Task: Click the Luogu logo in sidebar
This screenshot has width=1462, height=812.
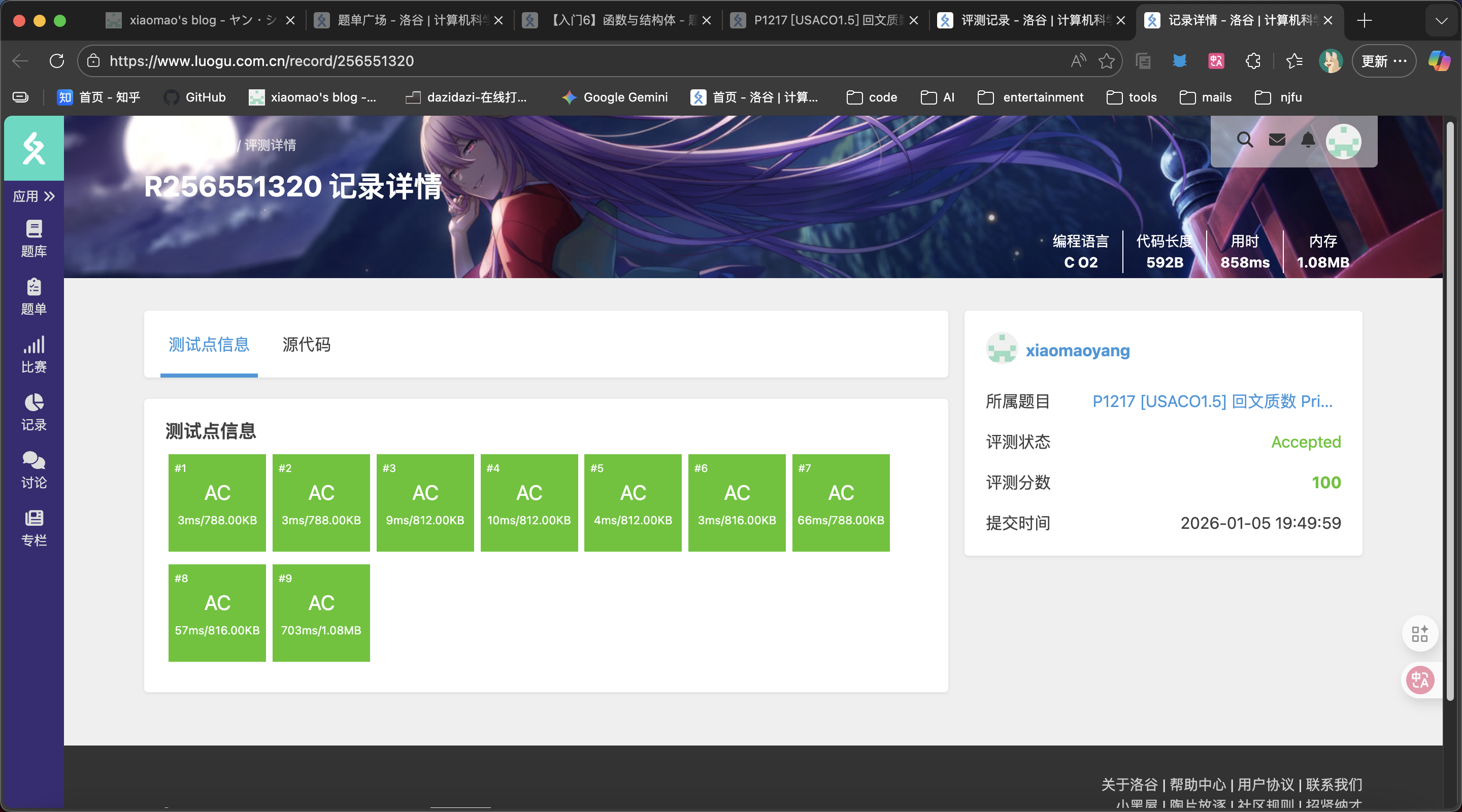Action: point(34,148)
